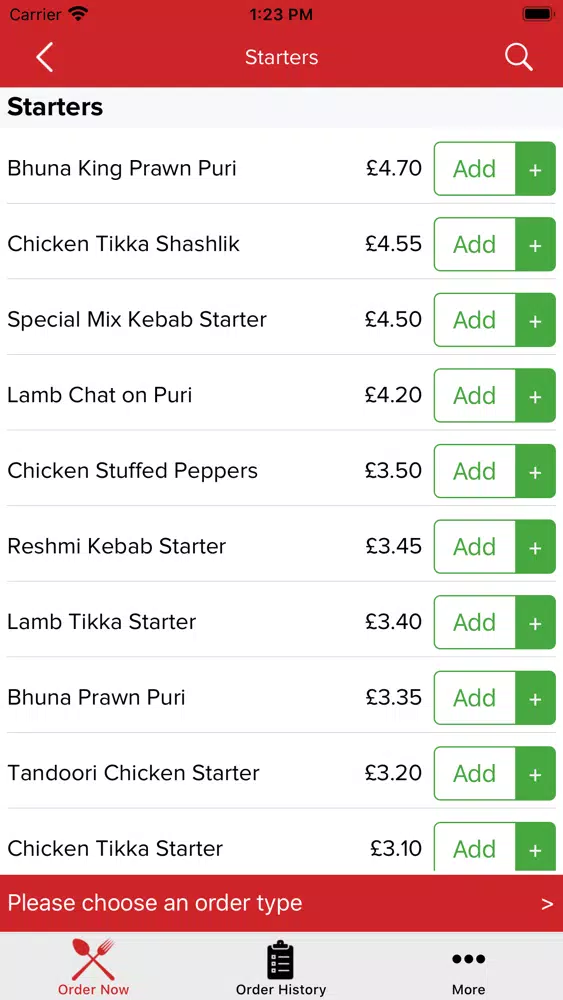
Task: Select the Chicken Tikka Shashlik item name
Action: coord(124,244)
